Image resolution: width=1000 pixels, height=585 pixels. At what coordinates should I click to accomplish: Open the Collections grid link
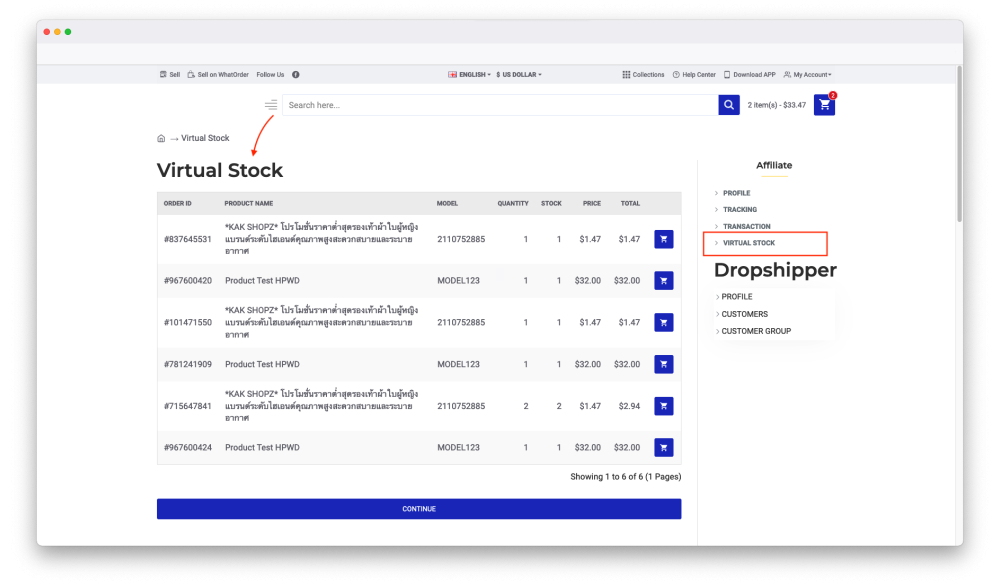pos(643,75)
